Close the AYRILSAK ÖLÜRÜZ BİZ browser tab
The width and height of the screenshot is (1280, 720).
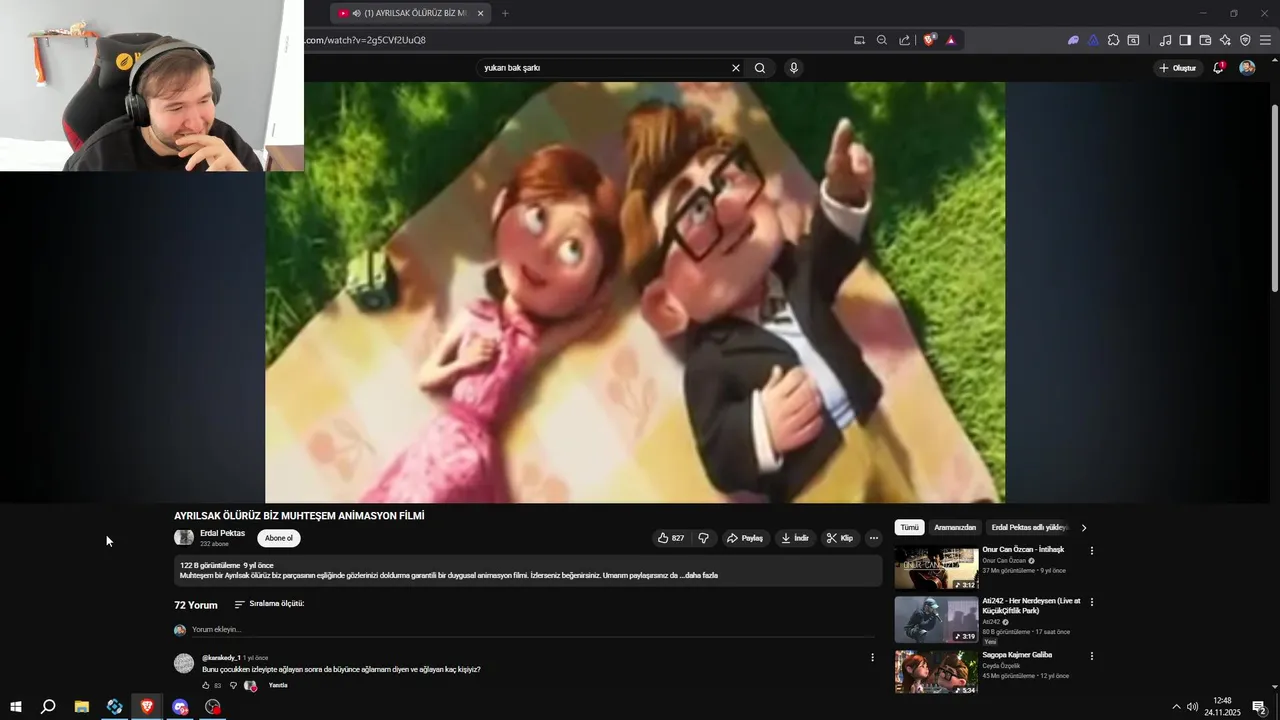pos(480,14)
